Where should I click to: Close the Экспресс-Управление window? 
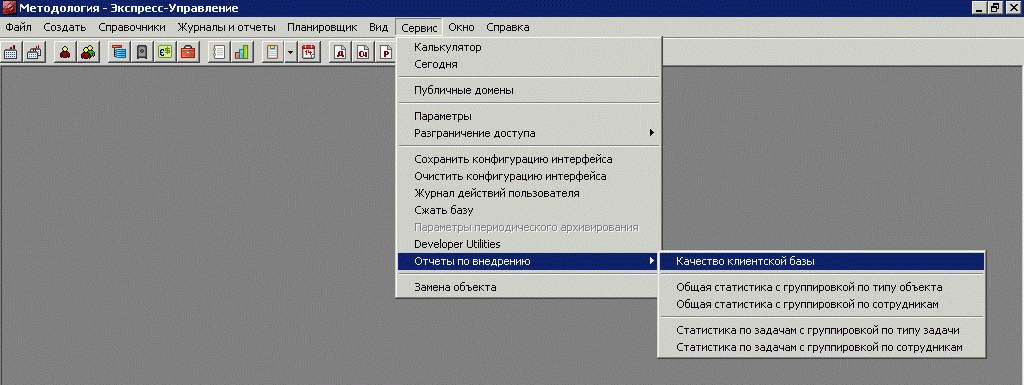(x=1013, y=8)
